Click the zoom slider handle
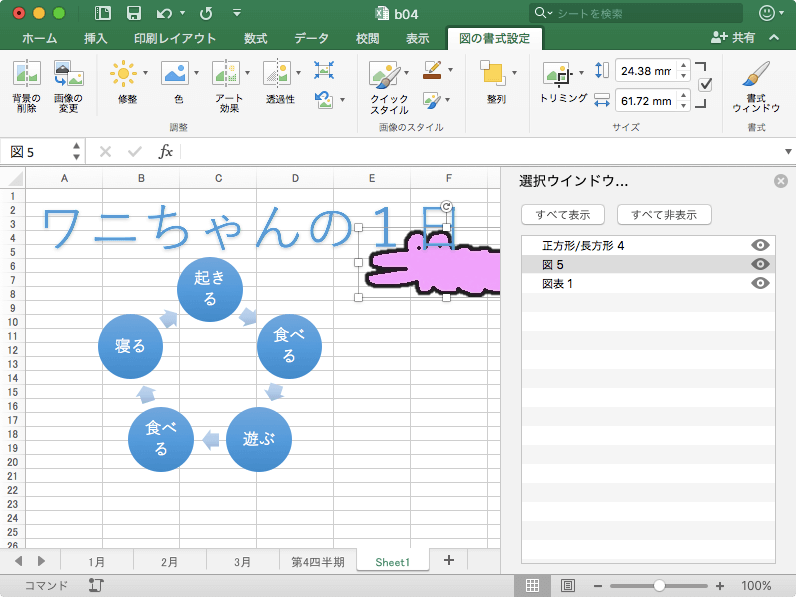Image resolution: width=796 pixels, height=597 pixels. pos(659,585)
